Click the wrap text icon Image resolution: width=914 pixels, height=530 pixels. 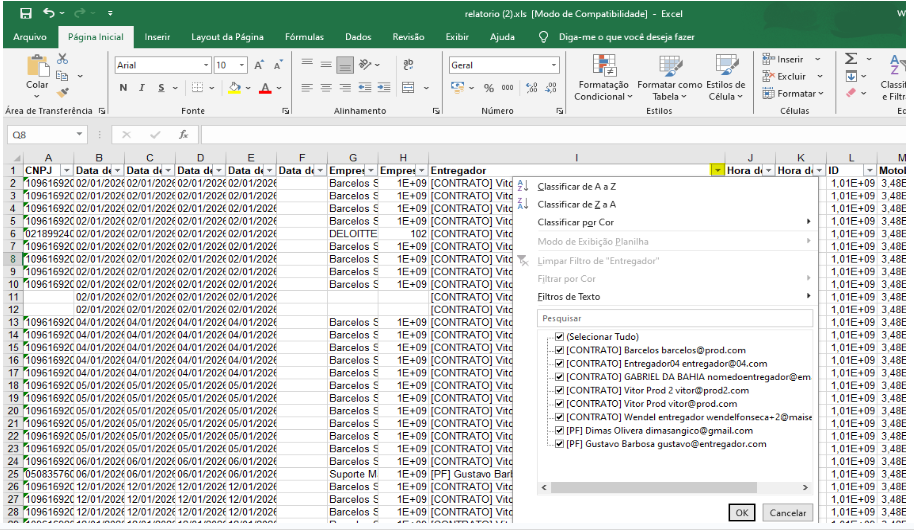[x=408, y=65]
